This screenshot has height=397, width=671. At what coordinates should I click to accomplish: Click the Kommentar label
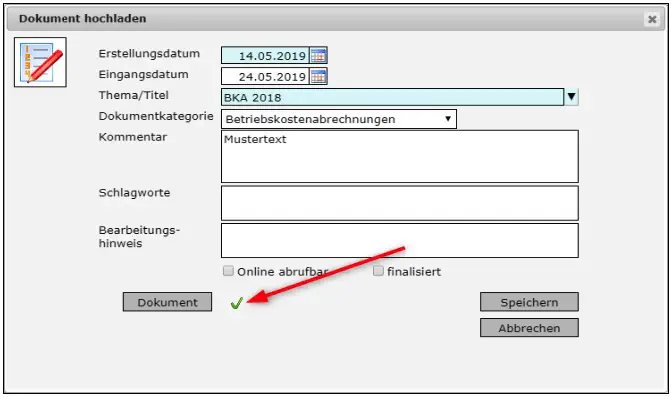tap(133, 137)
